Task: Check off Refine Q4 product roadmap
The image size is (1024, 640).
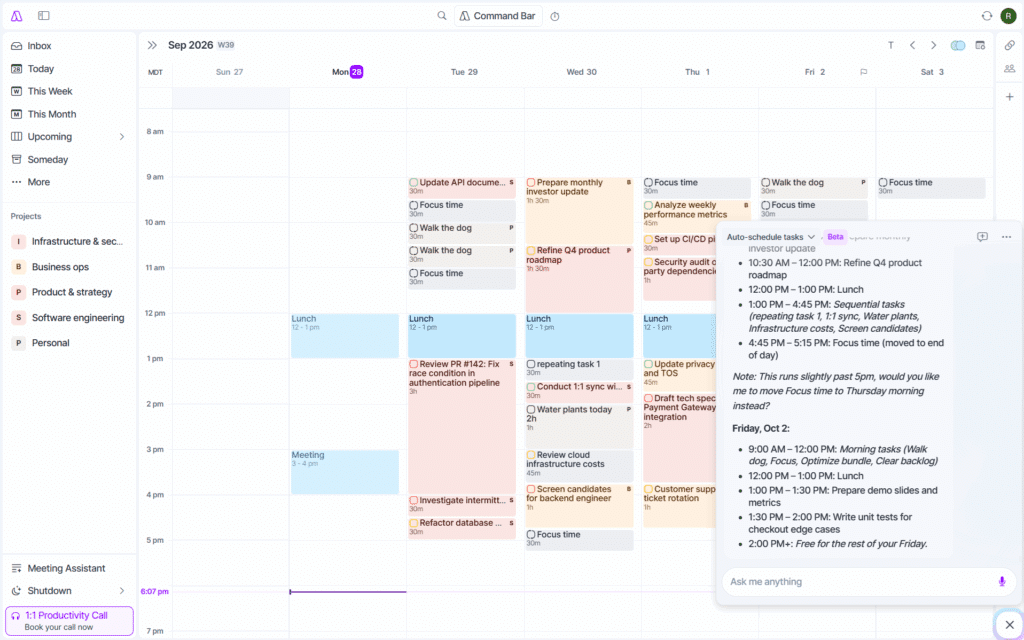Action: coord(531,251)
